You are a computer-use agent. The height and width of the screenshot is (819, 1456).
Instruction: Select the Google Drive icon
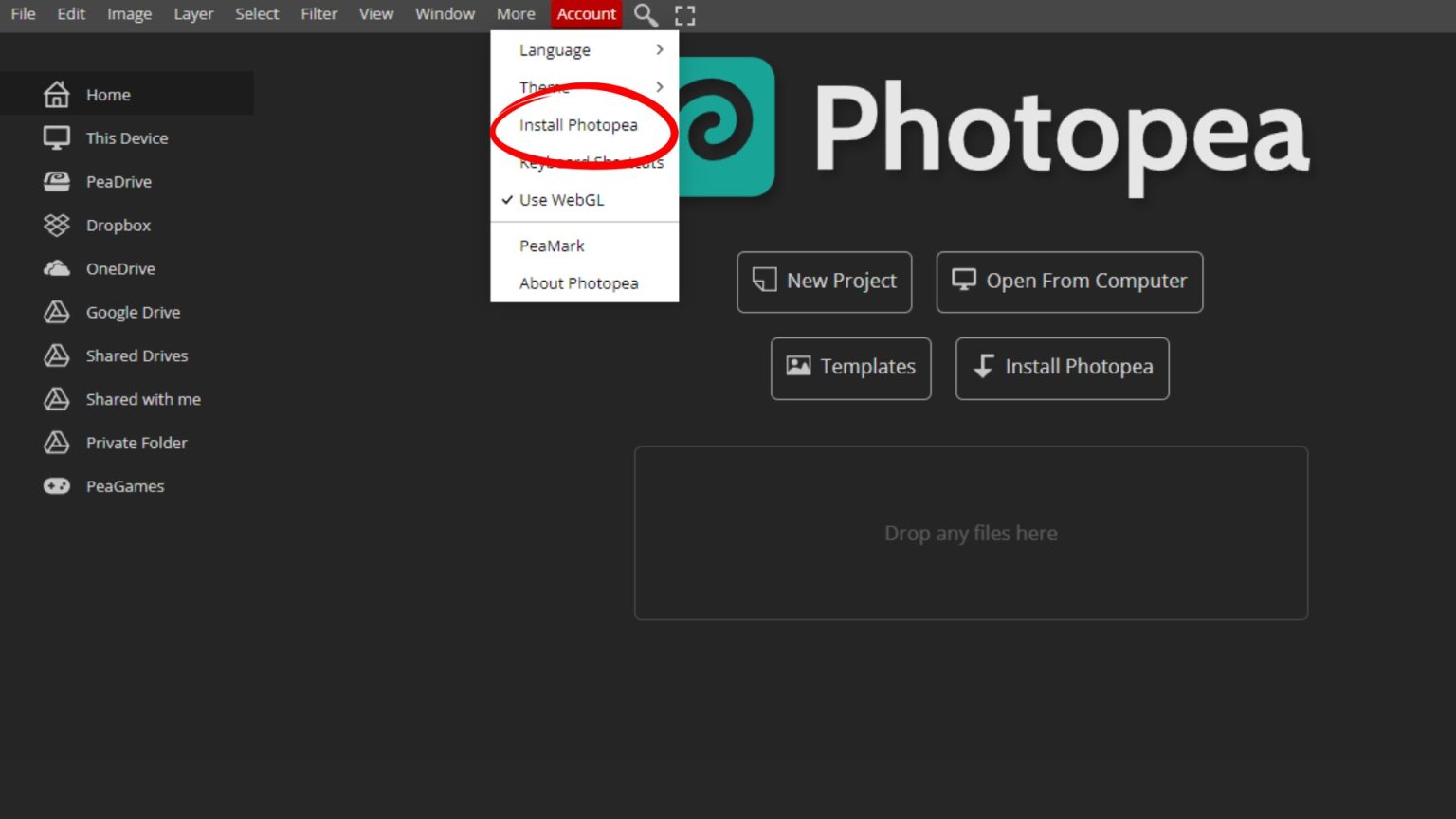(57, 312)
